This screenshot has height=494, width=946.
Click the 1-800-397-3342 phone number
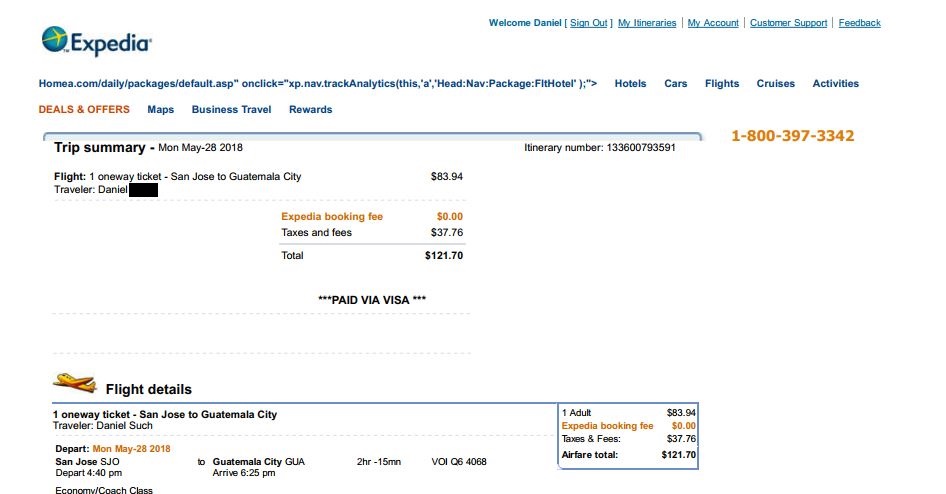tap(792, 136)
